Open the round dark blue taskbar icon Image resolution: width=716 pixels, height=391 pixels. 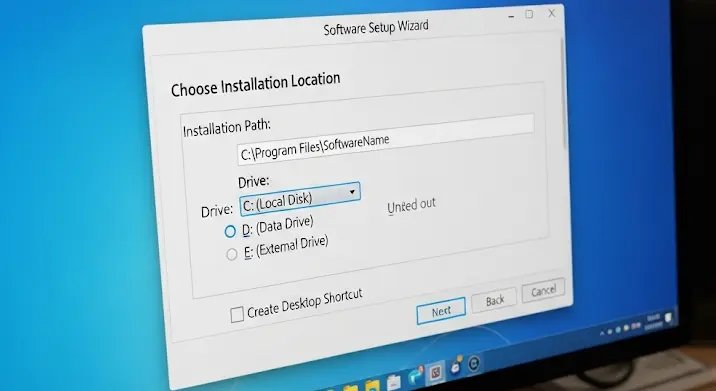tap(474, 364)
